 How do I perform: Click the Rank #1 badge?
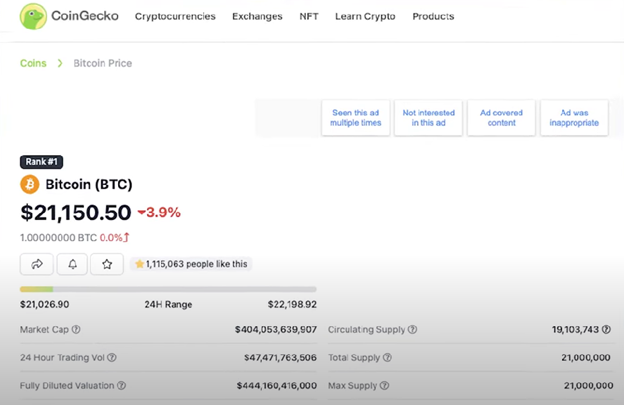coord(41,162)
